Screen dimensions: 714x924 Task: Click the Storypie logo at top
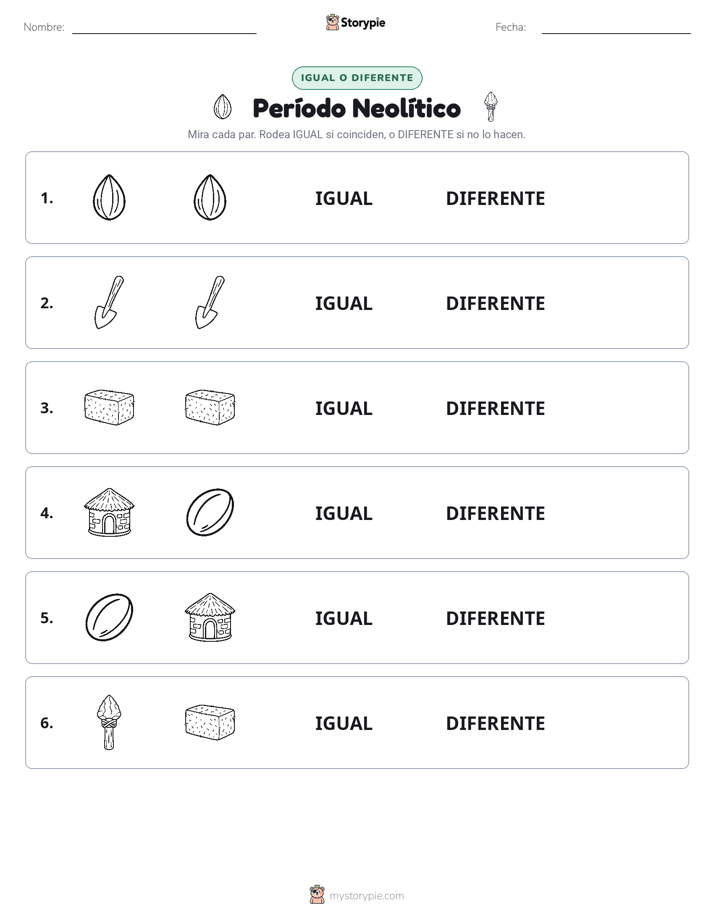coord(355,22)
